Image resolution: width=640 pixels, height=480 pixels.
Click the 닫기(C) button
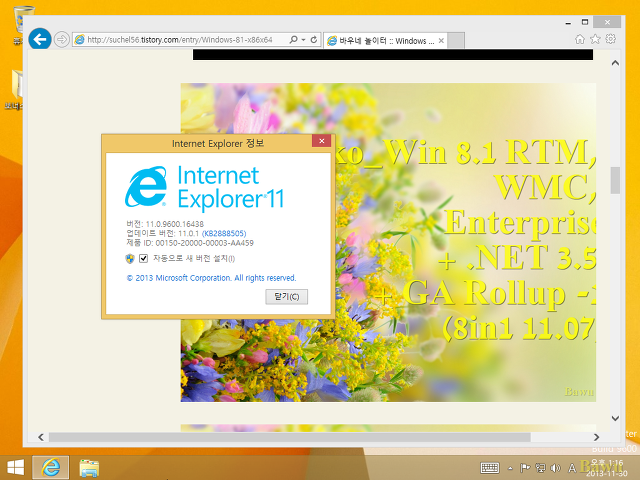[x=287, y=297]
